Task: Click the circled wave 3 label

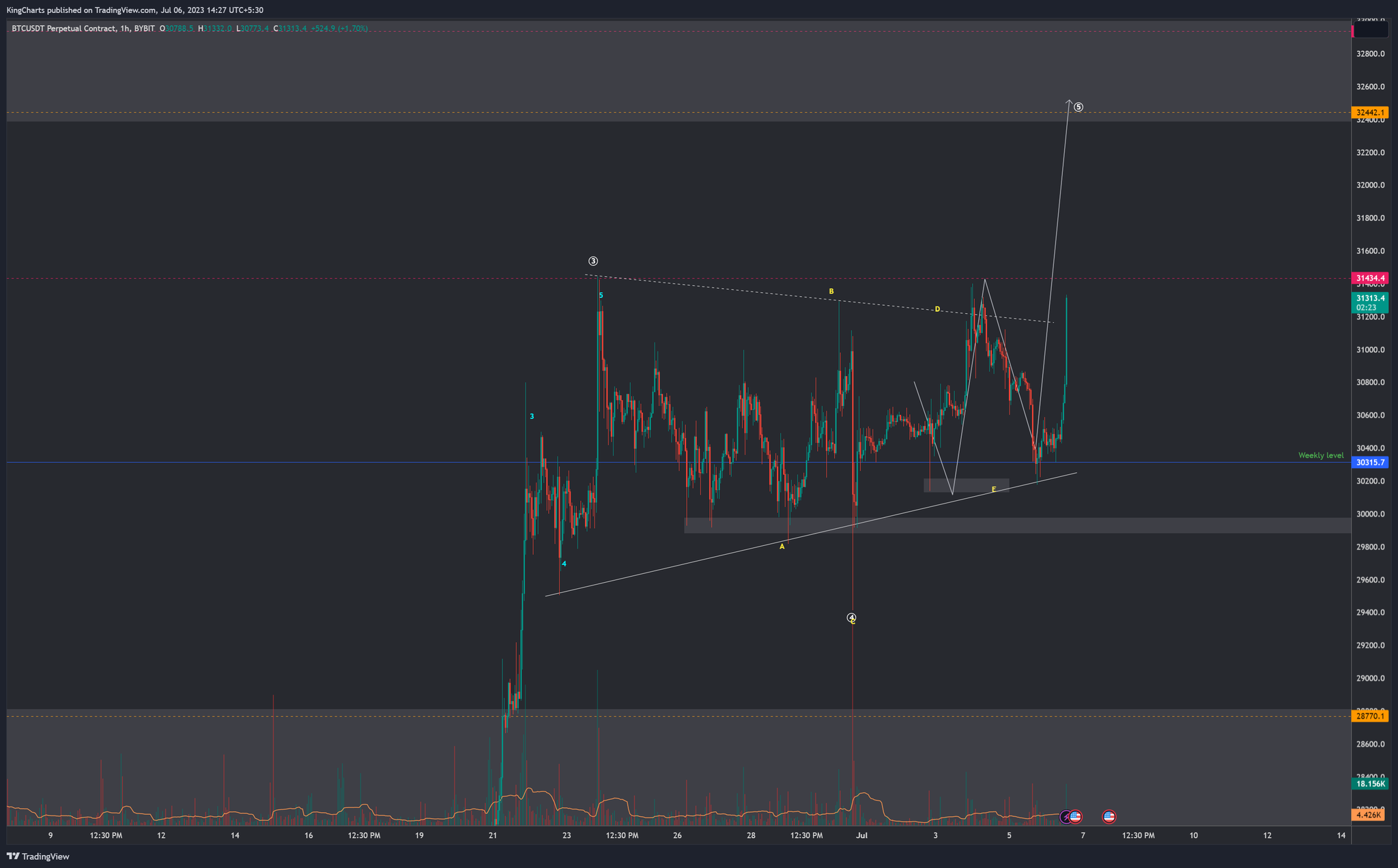Action: 593,261
